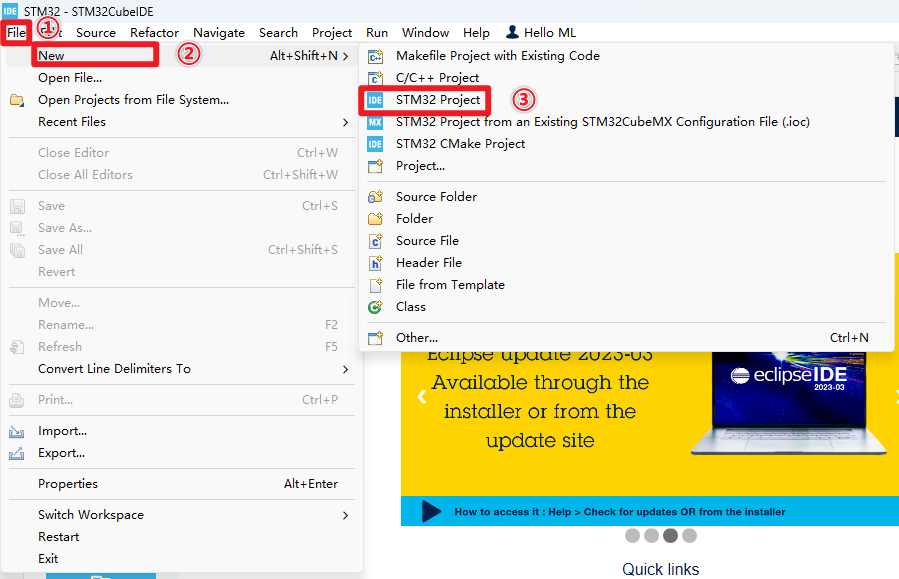Select Convert Line Delimiters To entry
Image resolution: width=899 pixels, height=579 pixels.
183,369
